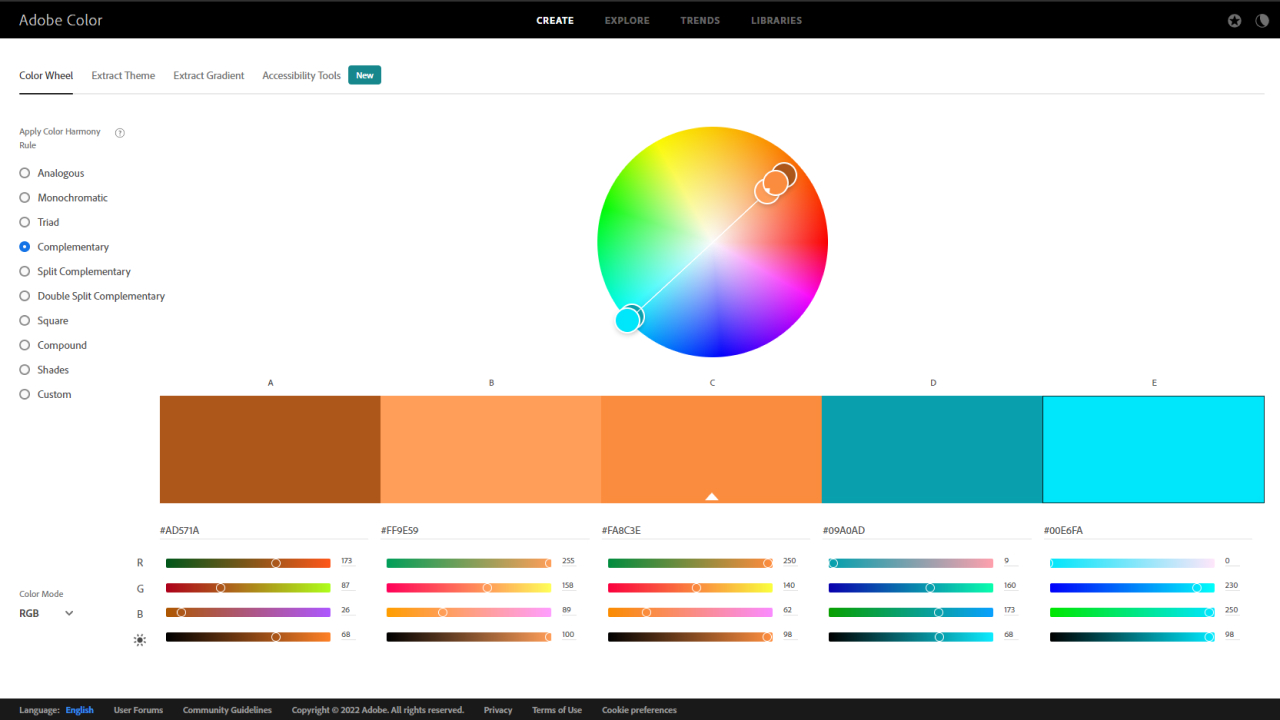The image size is (1280, 720).
Task: Open the Cookie preferences link
Action: (639, 710)
